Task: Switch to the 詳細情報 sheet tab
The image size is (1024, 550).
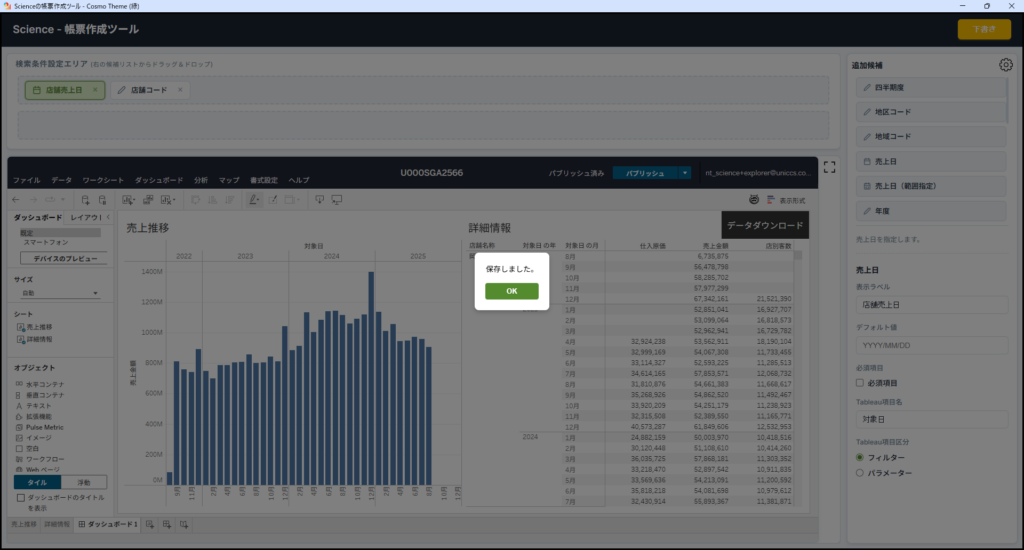Action: [x=57, y=525]
